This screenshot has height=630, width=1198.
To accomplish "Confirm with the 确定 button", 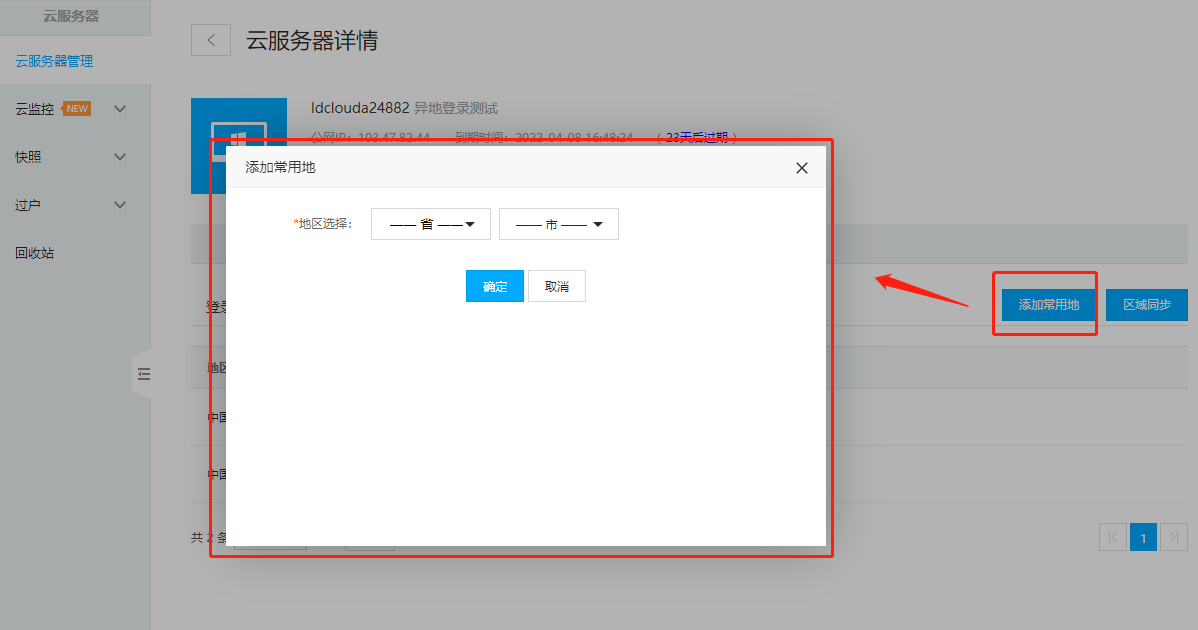I will click(494, 285).
